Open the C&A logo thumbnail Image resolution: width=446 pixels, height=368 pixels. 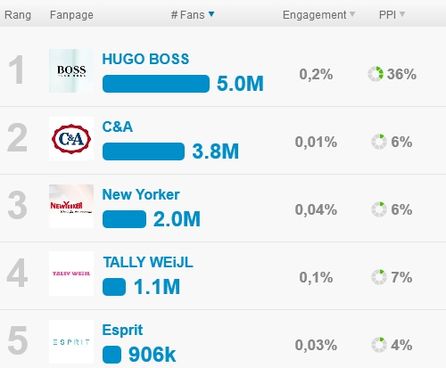tap(71, 139)
